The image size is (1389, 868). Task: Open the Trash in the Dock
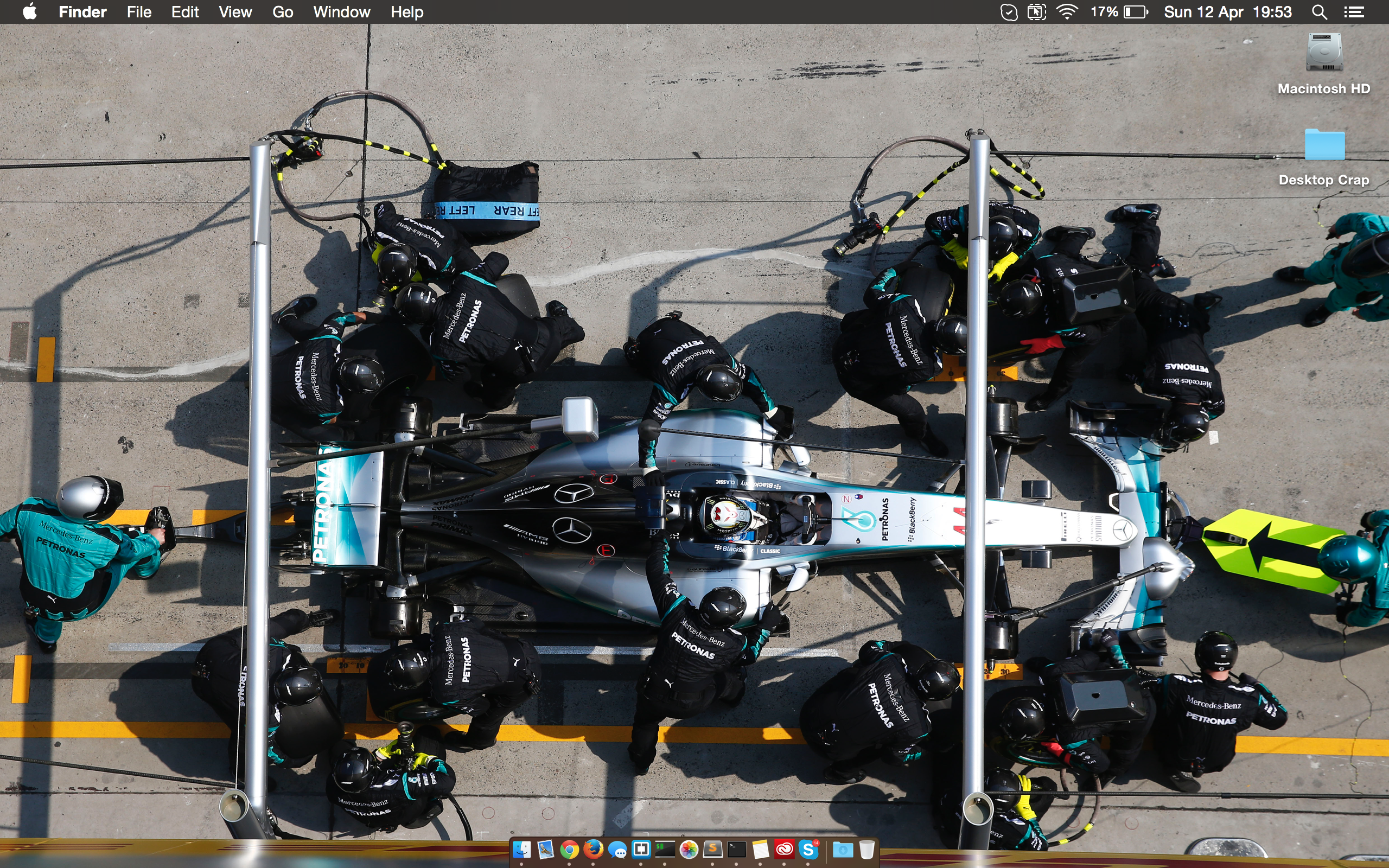tap(866, 849)
